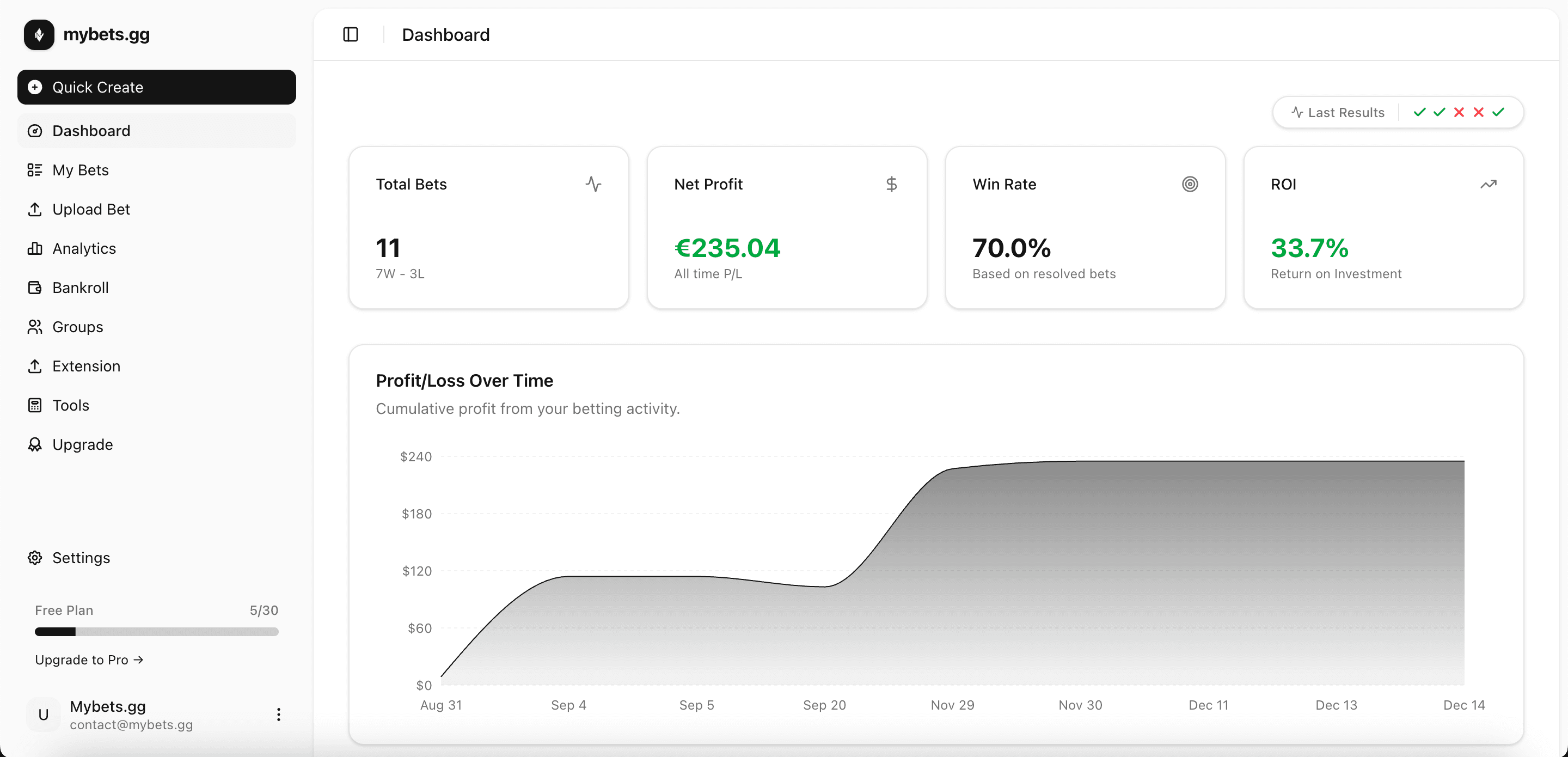Image resolution: width=1568 pixels, height=757 pixels.
Task: Click the Analytics bar chart icon
Action: click(35, 248)
